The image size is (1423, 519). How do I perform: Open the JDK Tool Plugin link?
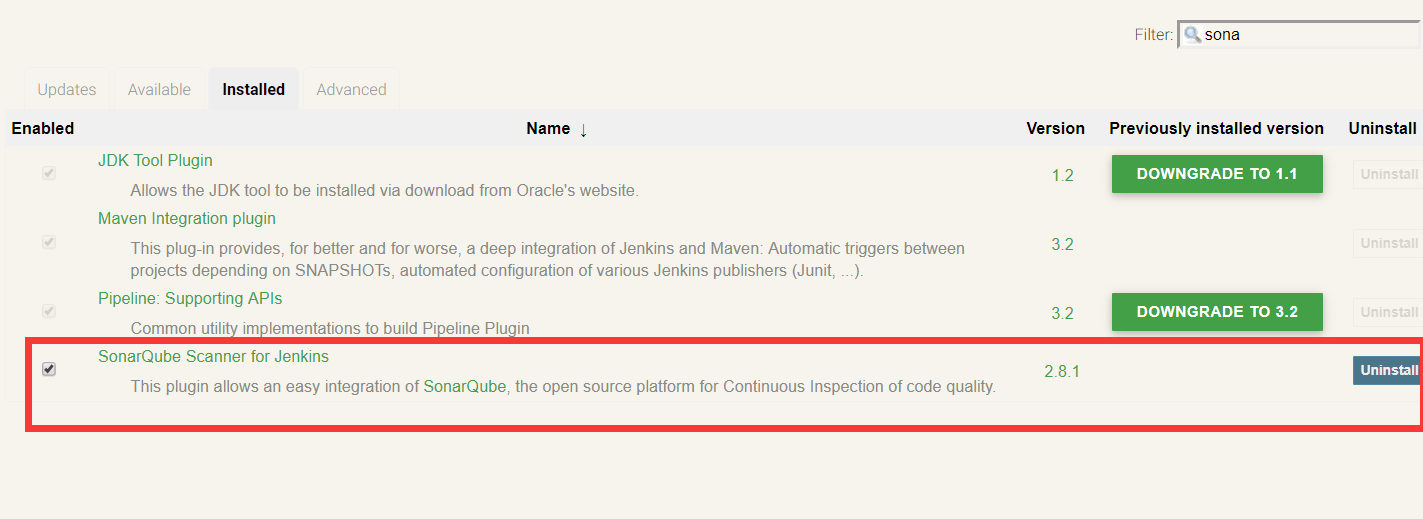[x=155, y=161]
